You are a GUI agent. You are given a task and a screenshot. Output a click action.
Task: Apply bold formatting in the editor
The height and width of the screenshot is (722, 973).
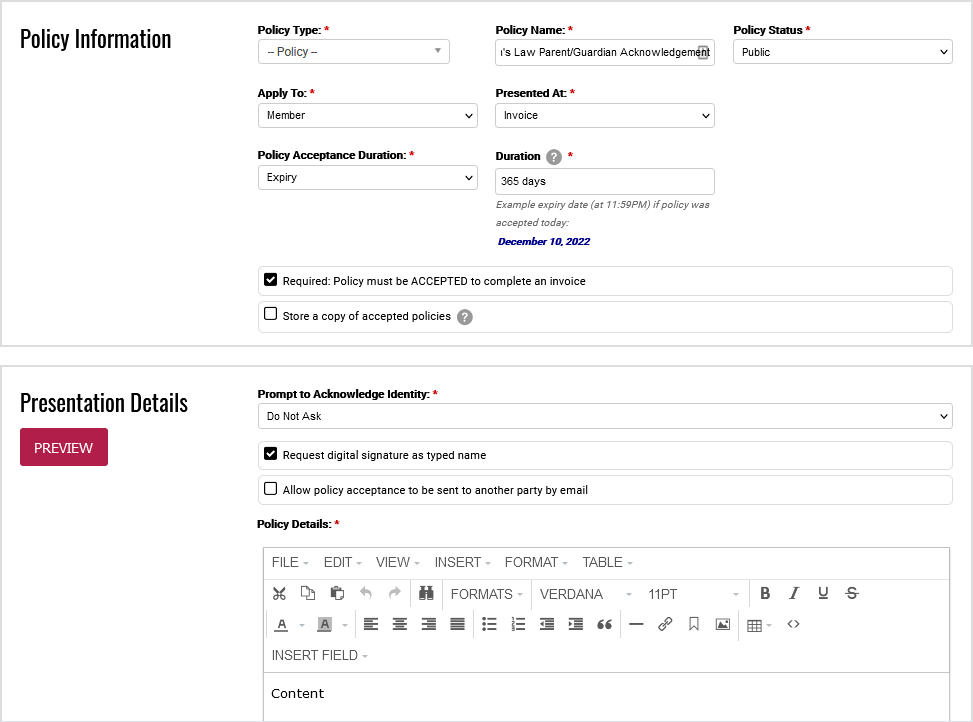(765, 594)
